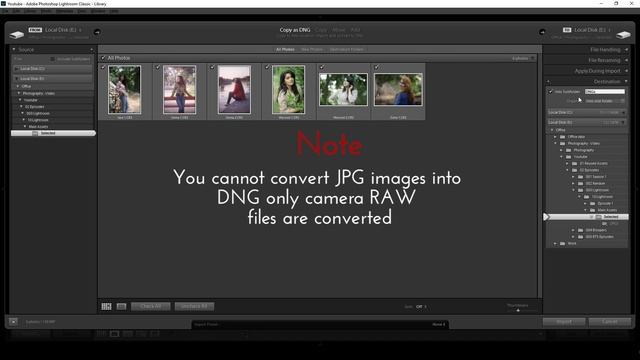This screenshot has height=360, width=640.
Task: Click the Import button
Action: (564, 322)
